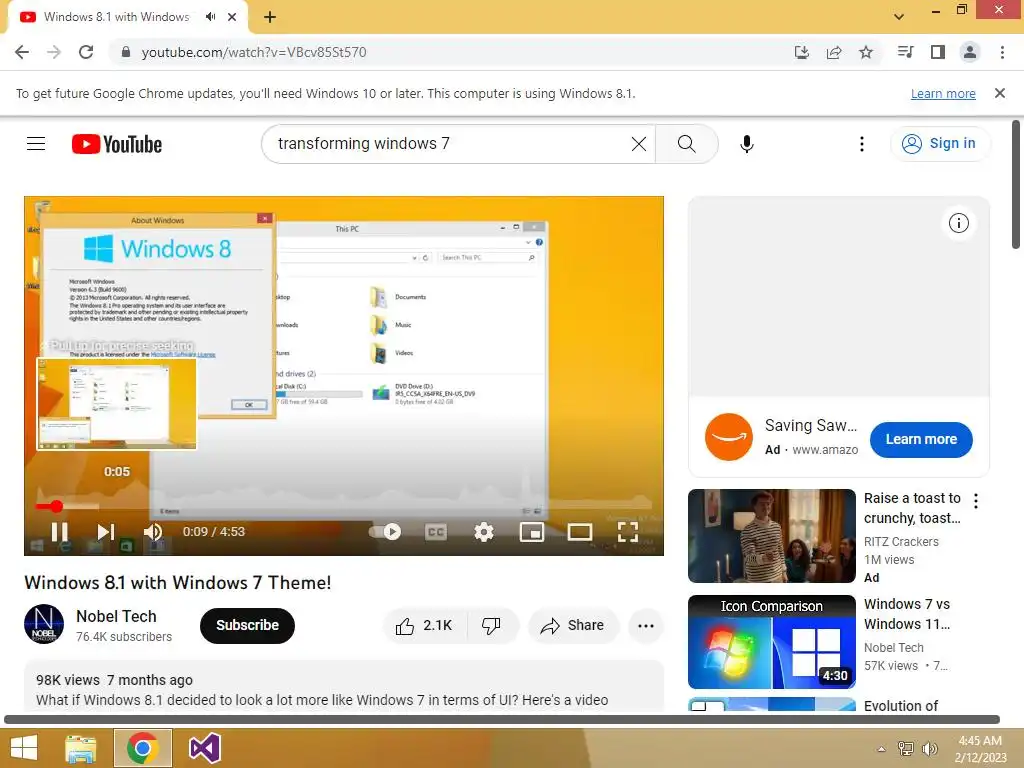Activate miniplayer mode
This screenshot has width=1024, height=768.
532,532
